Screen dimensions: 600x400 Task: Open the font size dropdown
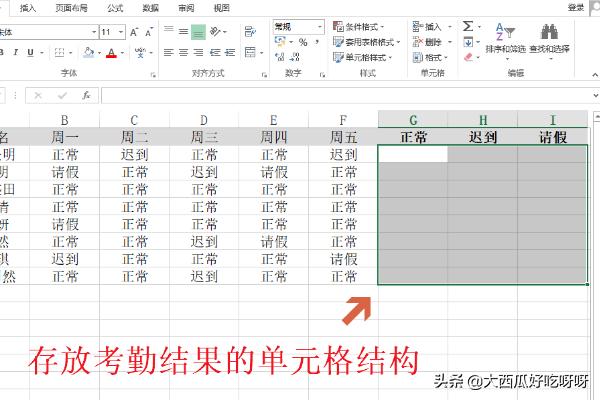click(x=120, y=32)
